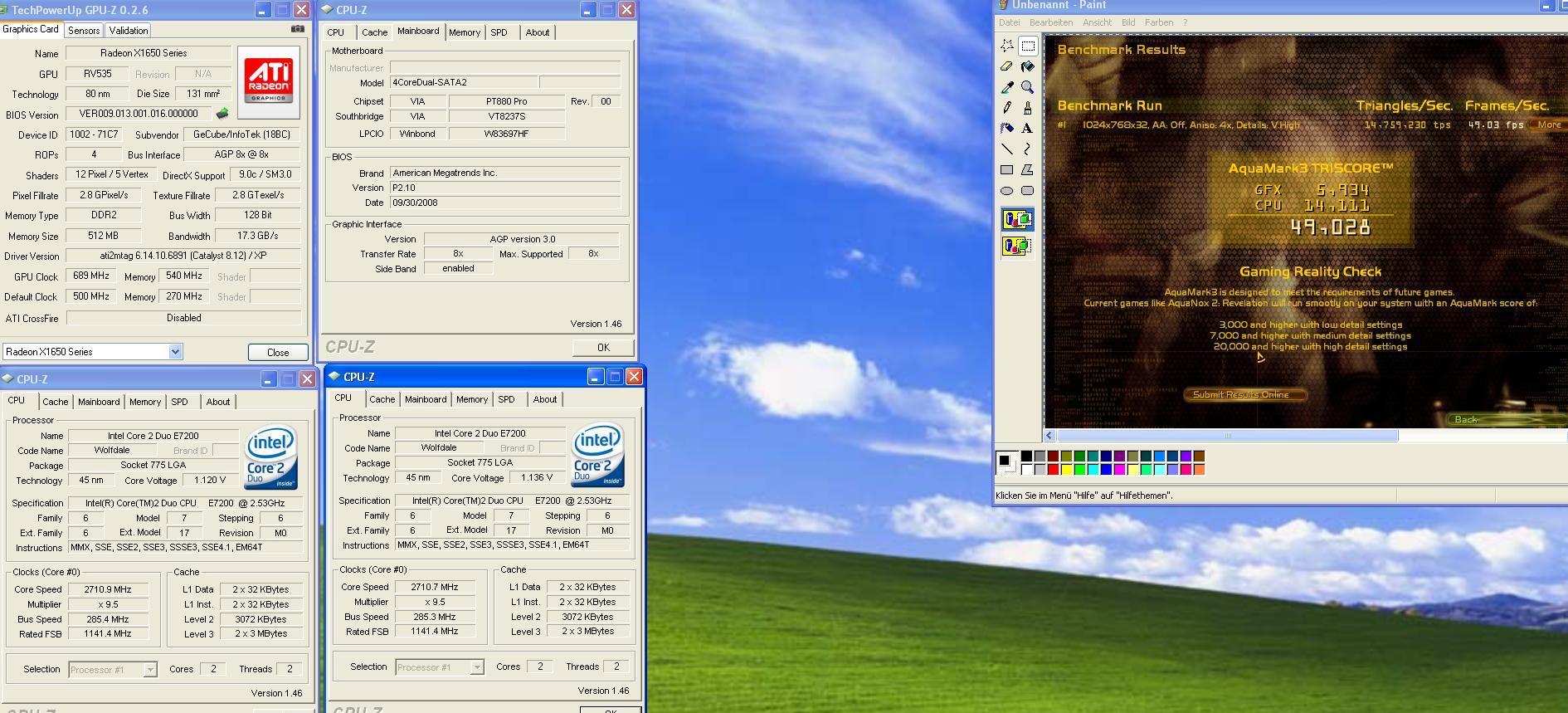Open the About tab in top CPU-Z window
Screen dimensions: 1568x713
[538, 32]
